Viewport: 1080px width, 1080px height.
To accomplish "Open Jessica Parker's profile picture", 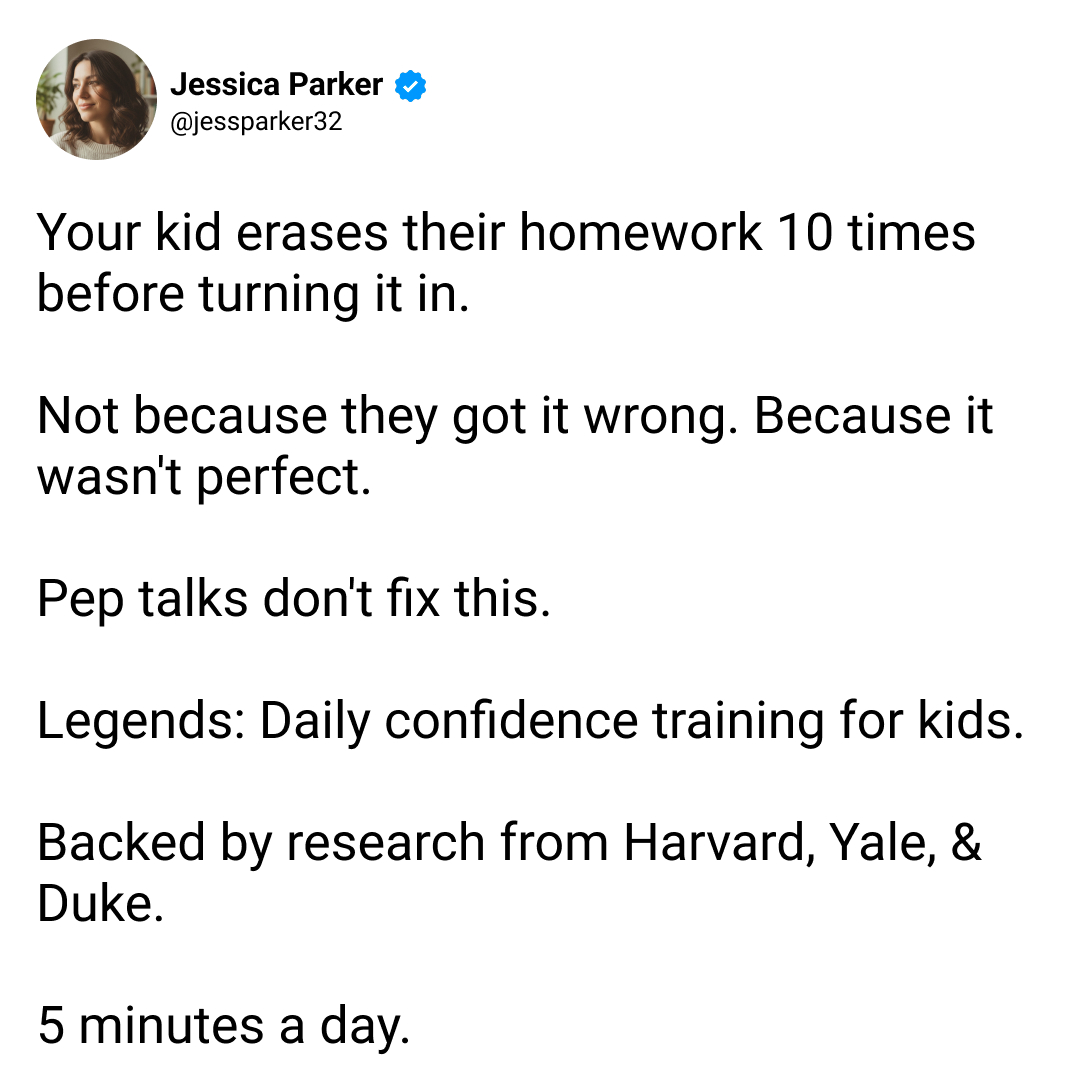I will tap(96, 99).
